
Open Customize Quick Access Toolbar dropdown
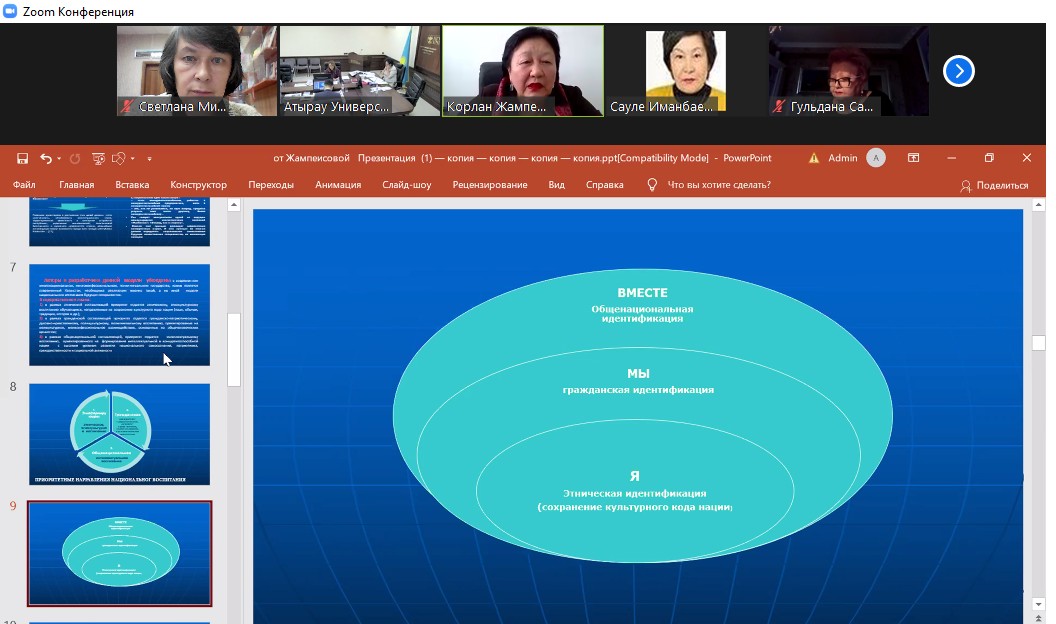[149, 159]
